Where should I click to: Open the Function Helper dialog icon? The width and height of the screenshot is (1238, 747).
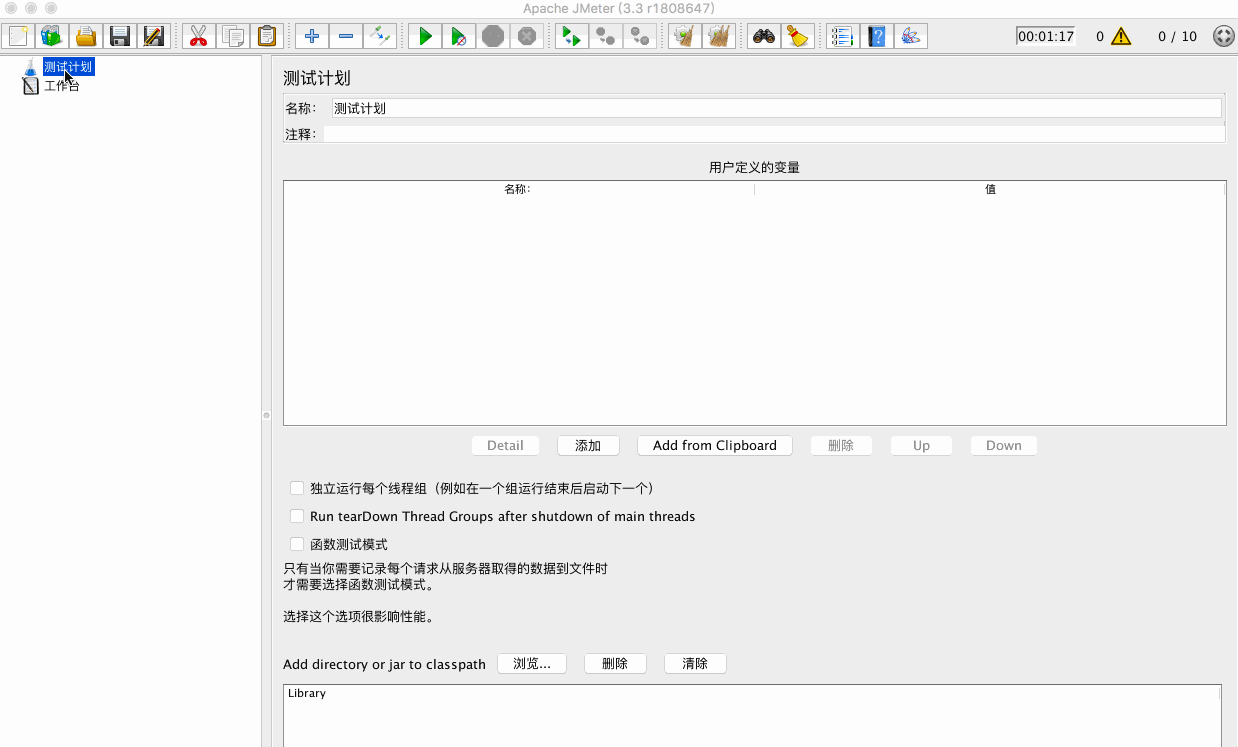(843, 37)
